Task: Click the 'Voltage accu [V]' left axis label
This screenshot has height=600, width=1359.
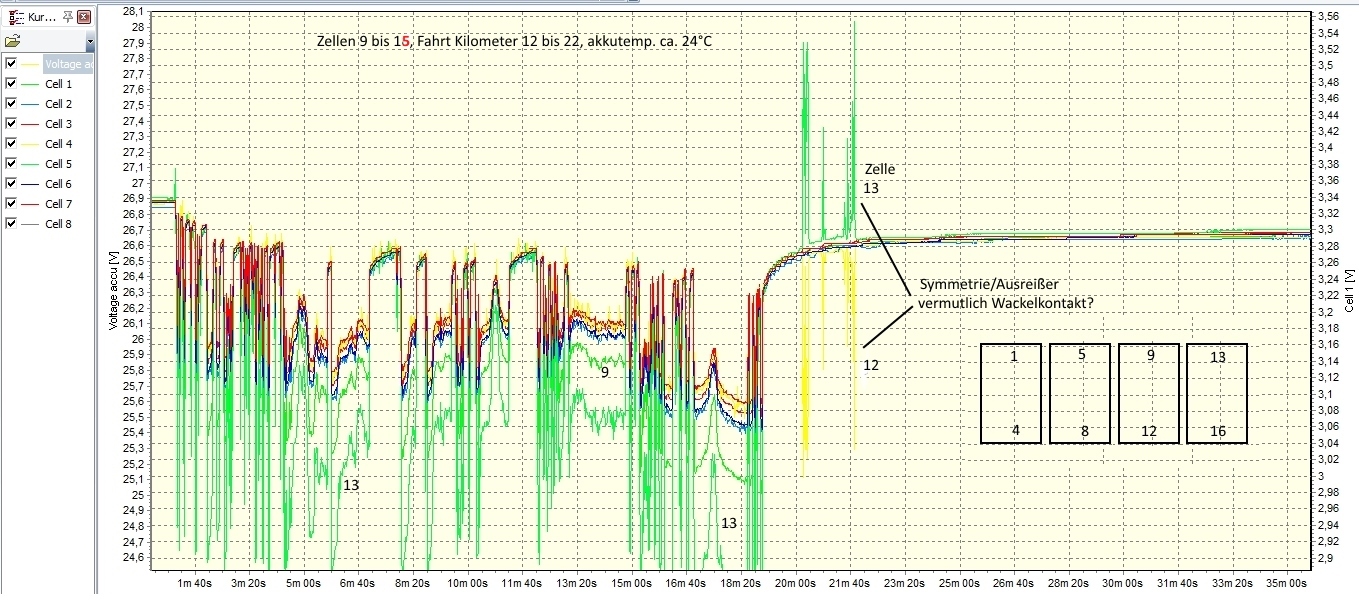Action: pyautogui.click(x=113, y=290)
